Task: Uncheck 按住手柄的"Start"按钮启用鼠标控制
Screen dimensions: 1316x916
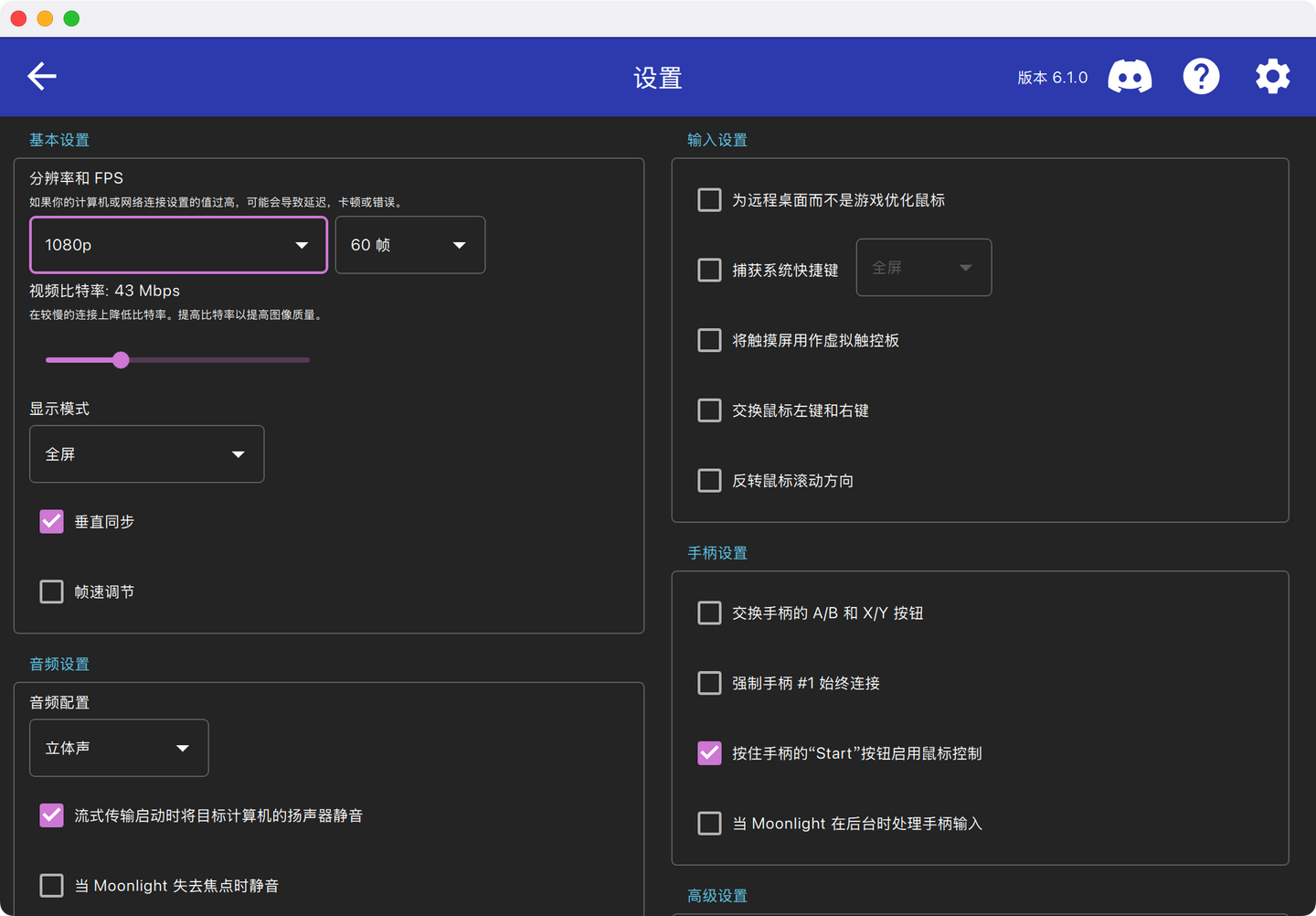Action: [710, 753]
